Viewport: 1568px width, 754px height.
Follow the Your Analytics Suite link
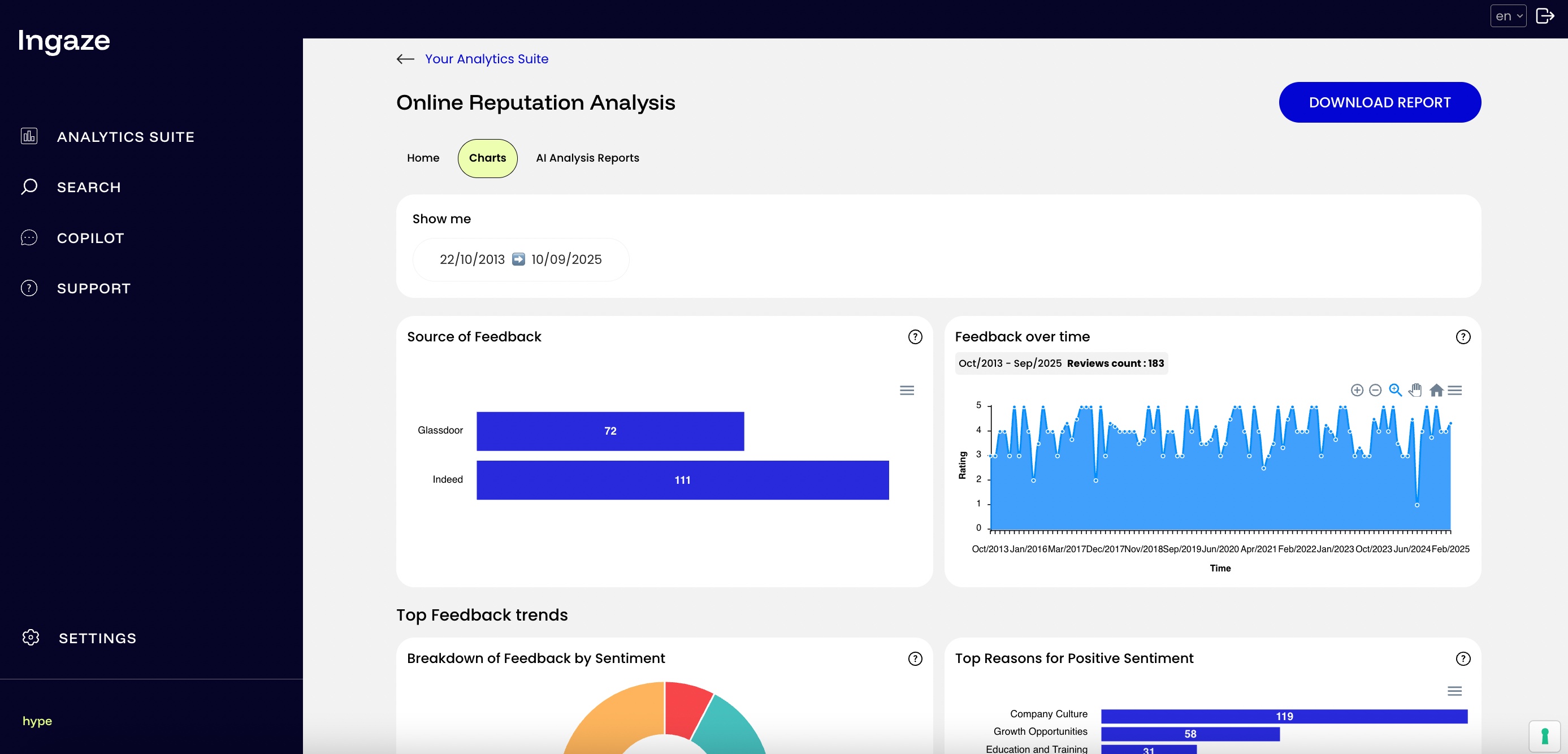coord(486,59)
